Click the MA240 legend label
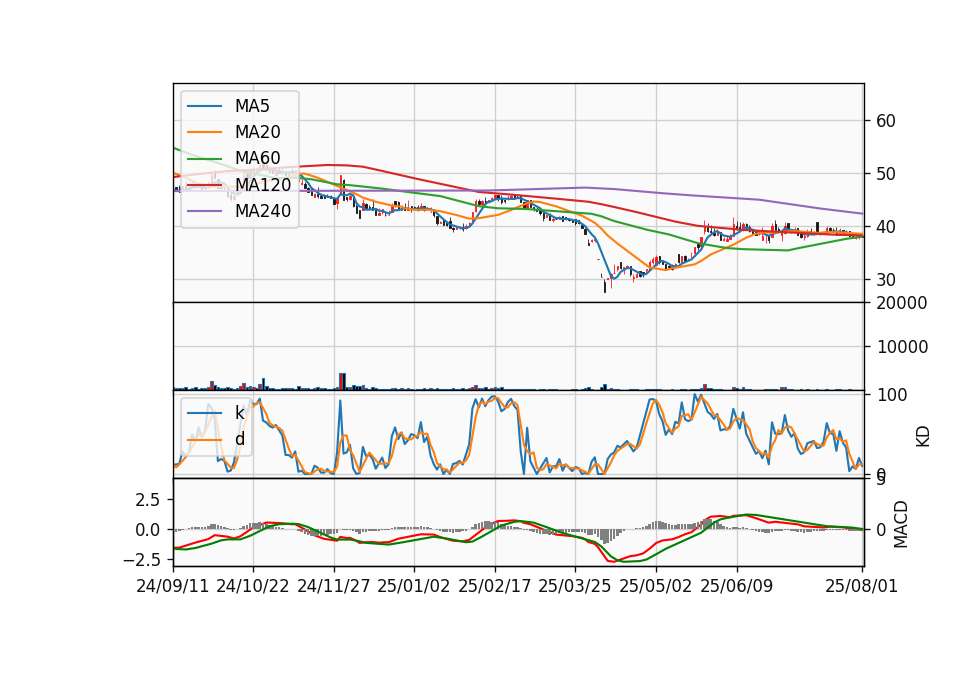The image size is (960, 690). tap(263, 211)
